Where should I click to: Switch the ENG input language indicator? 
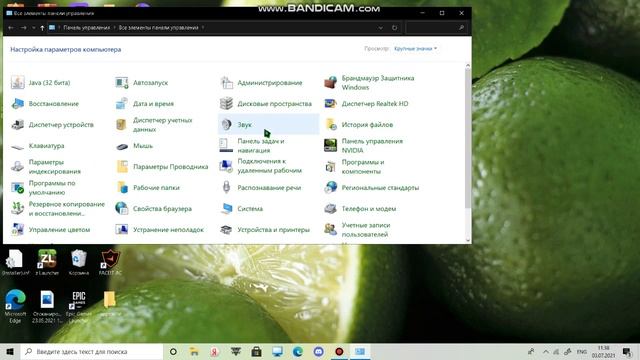582,351
